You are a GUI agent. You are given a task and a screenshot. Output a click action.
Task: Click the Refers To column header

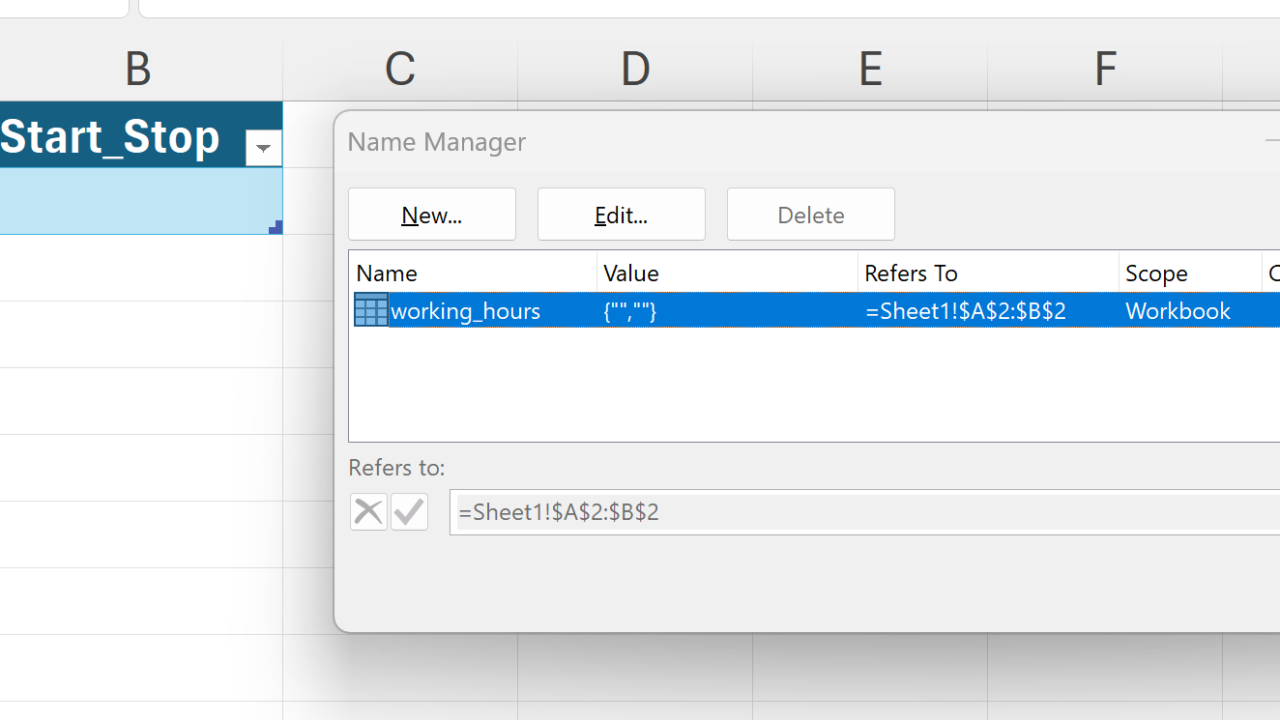point(988,273)
